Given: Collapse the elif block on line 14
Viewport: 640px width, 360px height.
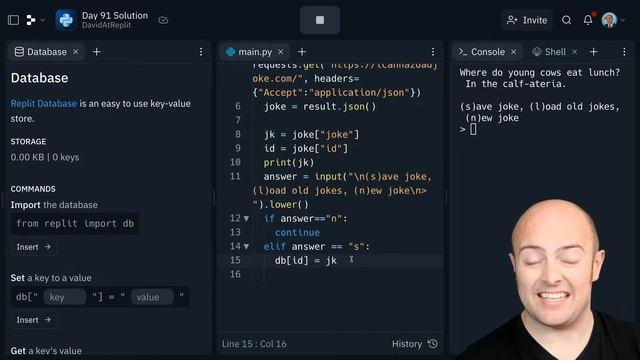Looking at the screenshot, I should (246, 247).
